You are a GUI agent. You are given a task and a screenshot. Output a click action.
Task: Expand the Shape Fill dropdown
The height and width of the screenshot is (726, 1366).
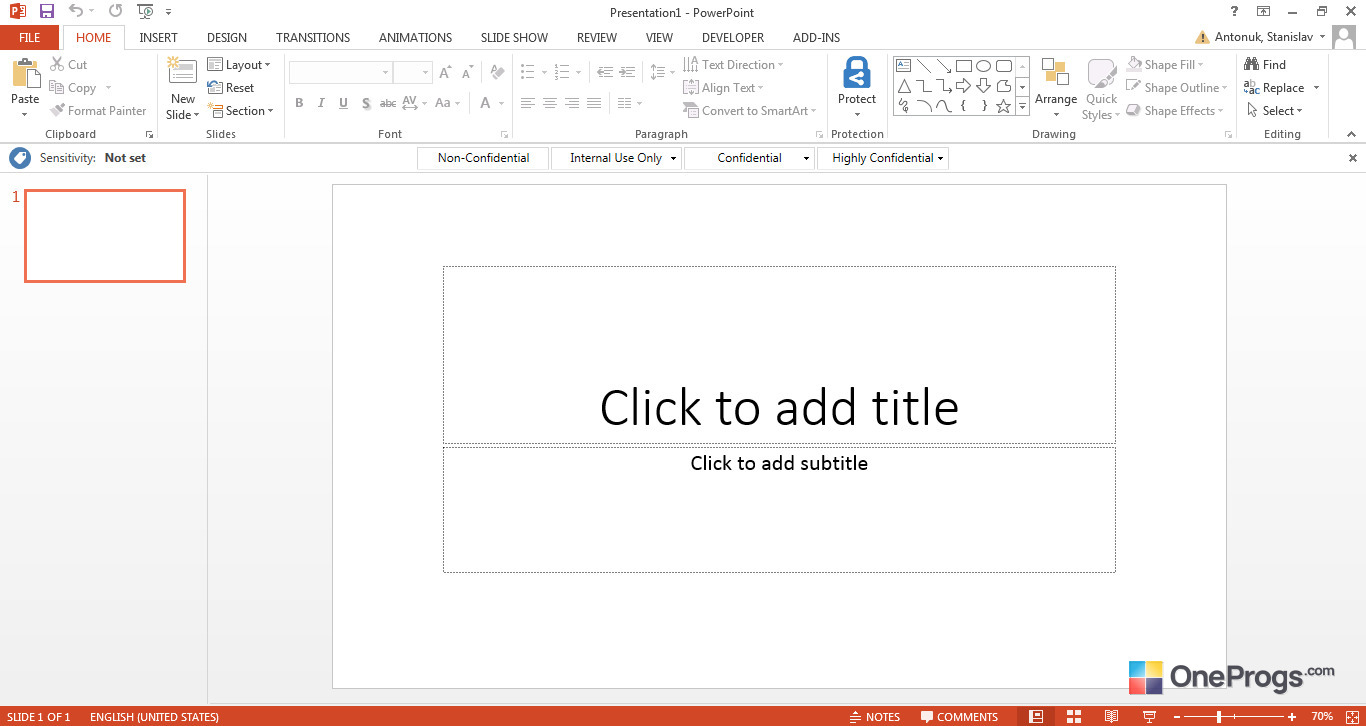coord(1167,64)
